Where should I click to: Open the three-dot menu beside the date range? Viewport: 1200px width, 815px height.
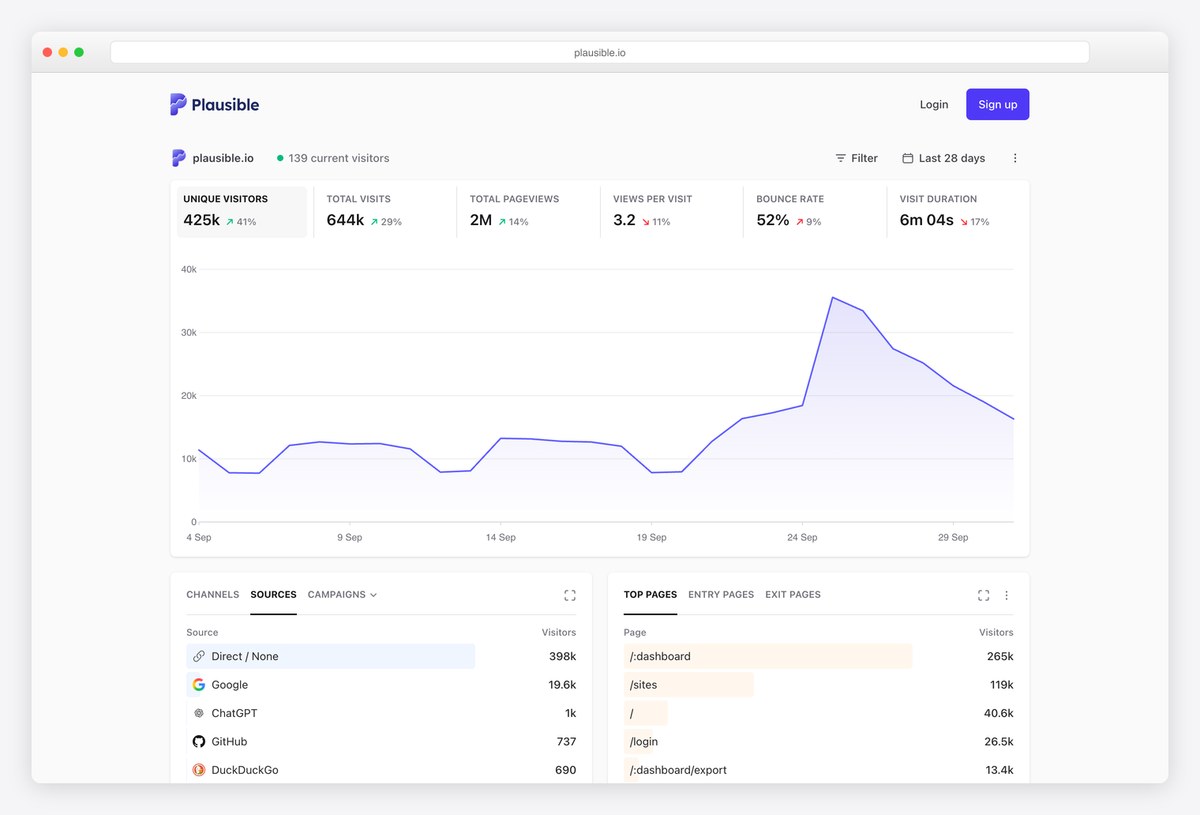1015,158
